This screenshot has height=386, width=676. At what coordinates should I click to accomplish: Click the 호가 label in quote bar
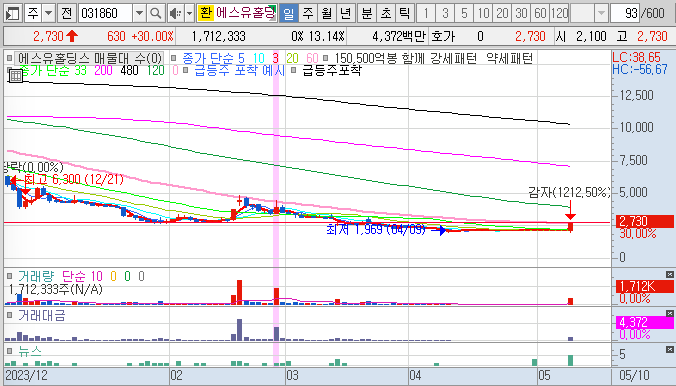click(x=443, y=36)
